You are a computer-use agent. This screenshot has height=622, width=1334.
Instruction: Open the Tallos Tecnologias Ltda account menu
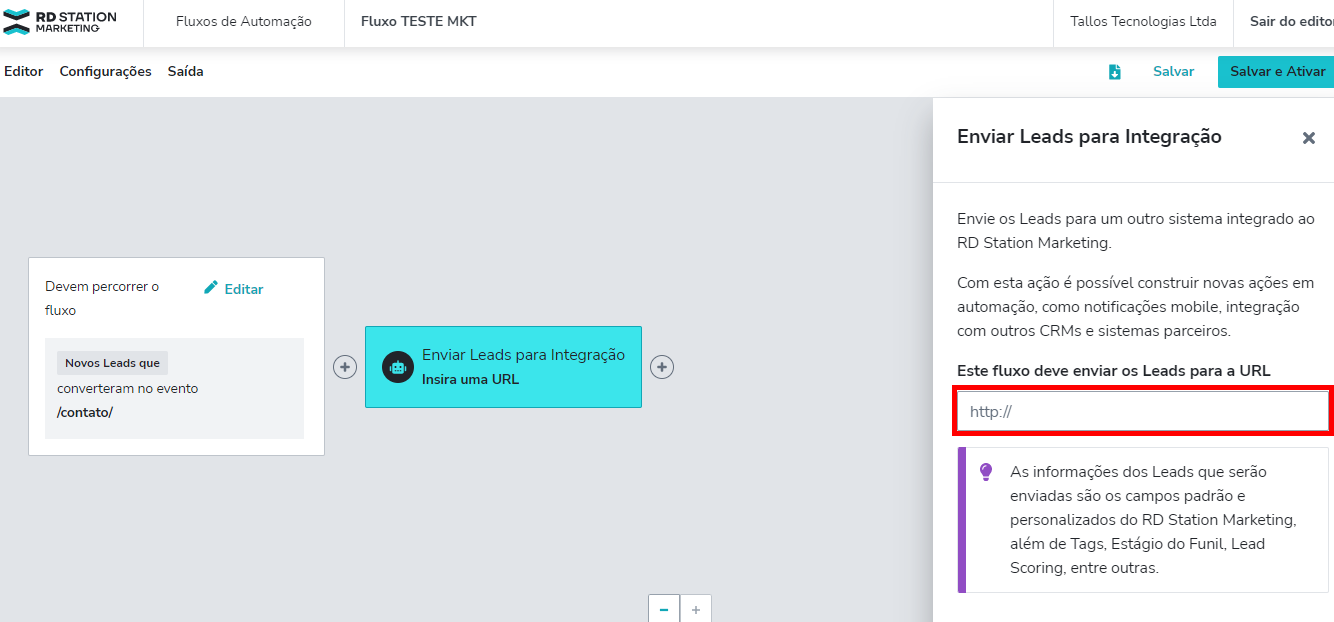point(1143,22)
